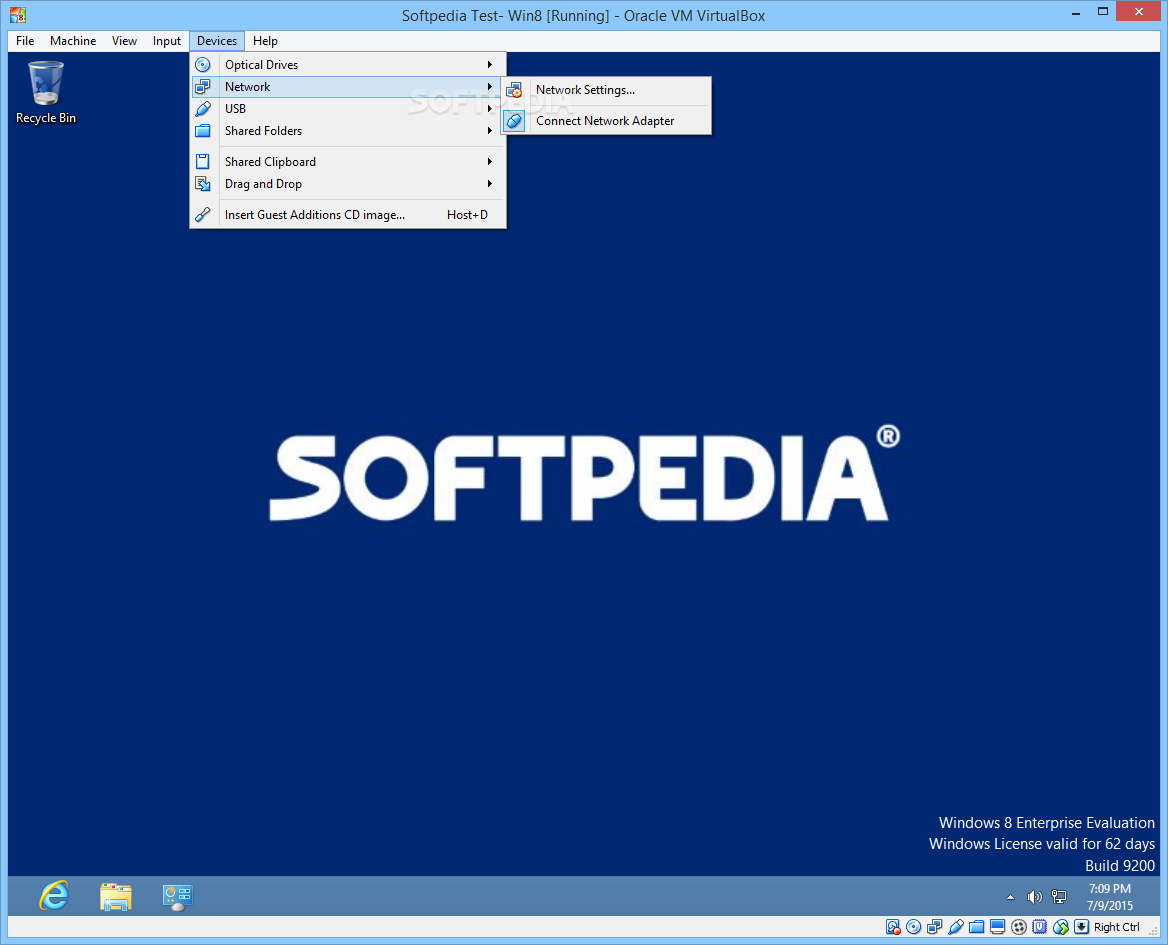Click the display status bar icon
This screenshot has height=945, width=1168.
(x=997, y=927)
